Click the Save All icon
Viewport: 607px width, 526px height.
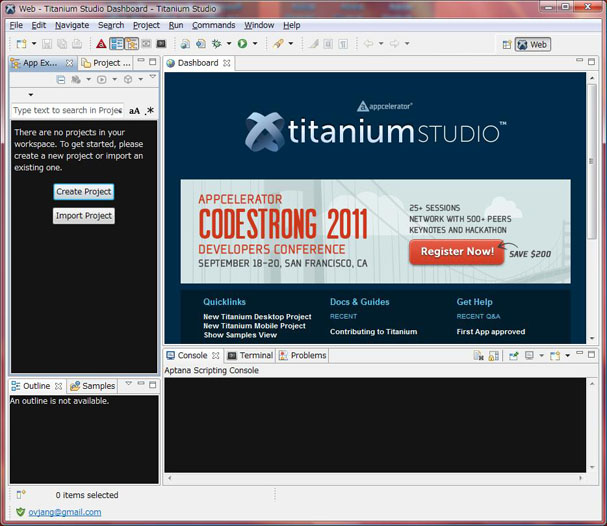[62, 44]
